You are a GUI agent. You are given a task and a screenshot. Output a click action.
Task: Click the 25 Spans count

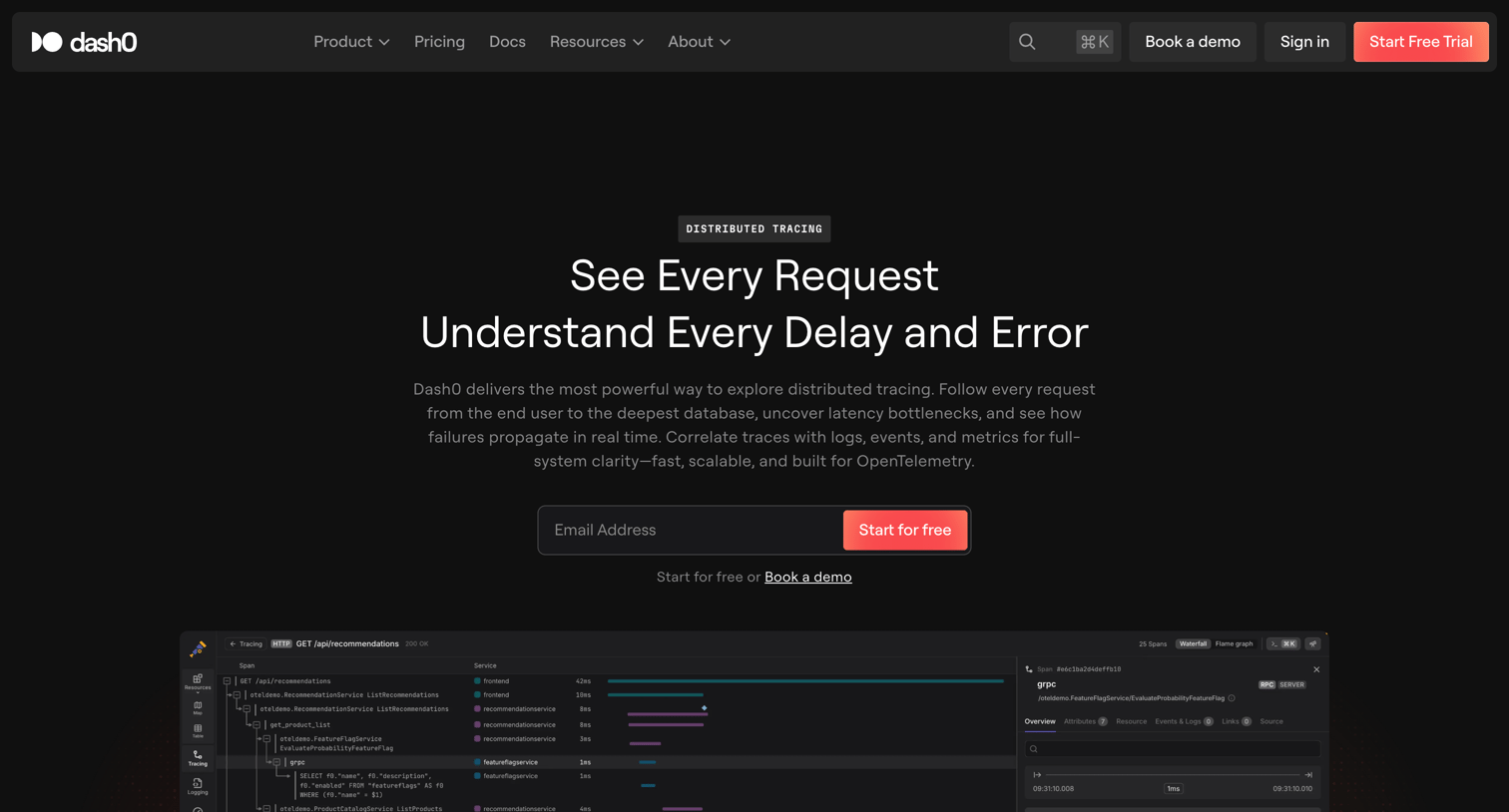click(x=1153, y=644)
